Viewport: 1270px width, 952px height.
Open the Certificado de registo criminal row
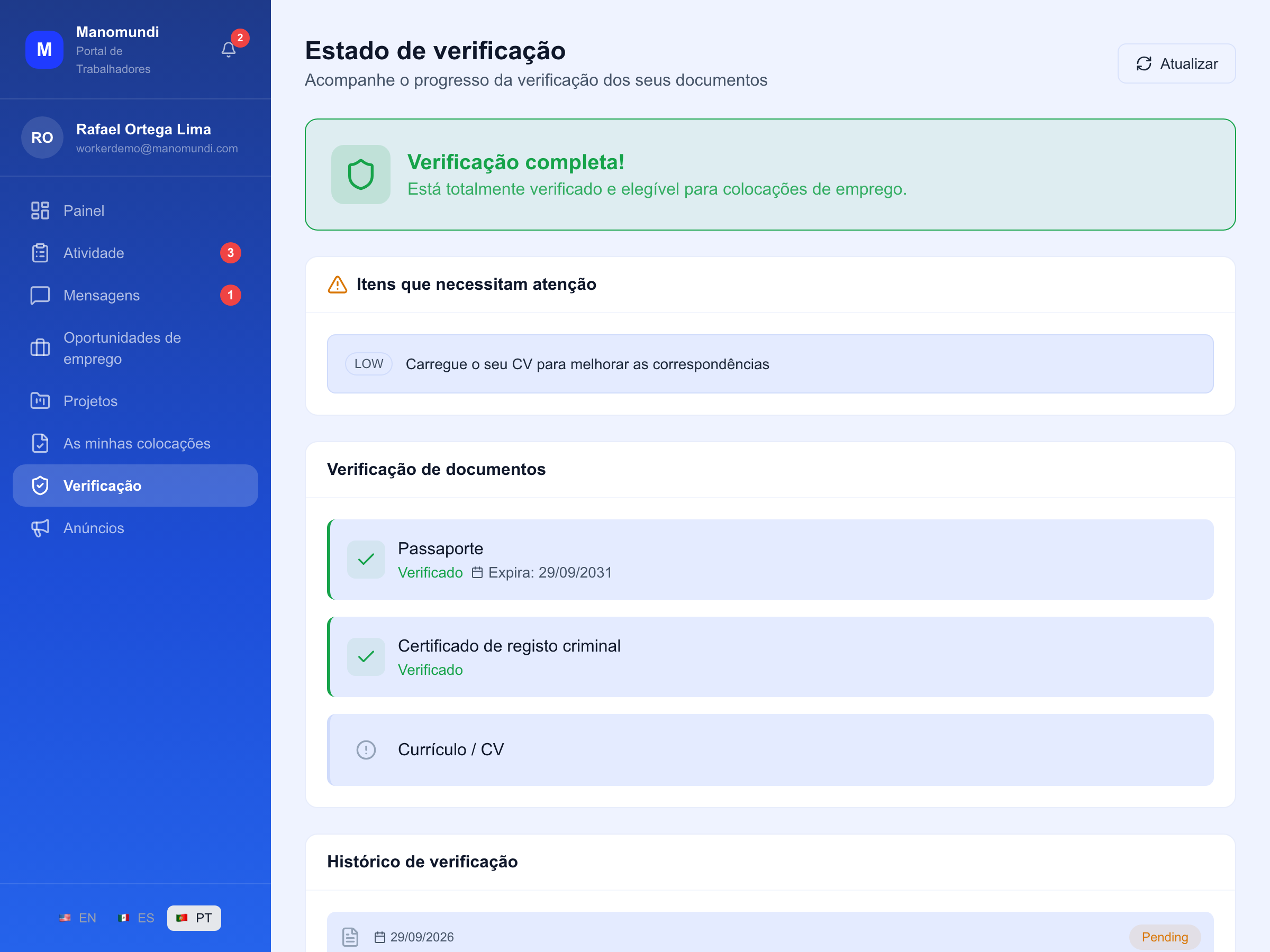point(770,657)
